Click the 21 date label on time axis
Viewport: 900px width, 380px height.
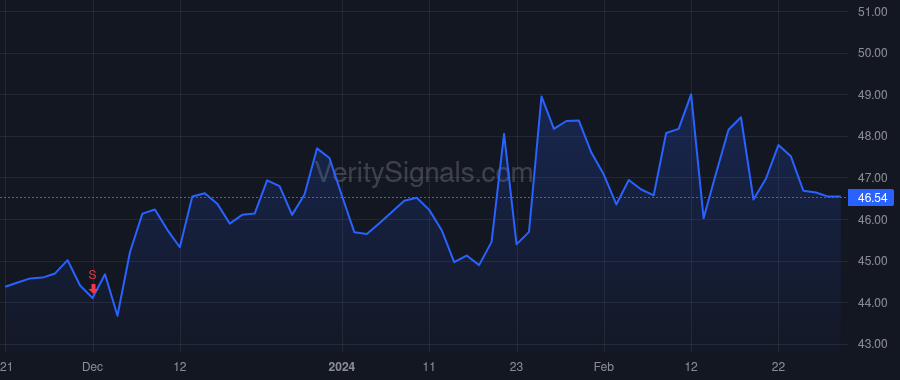(6, 367)
